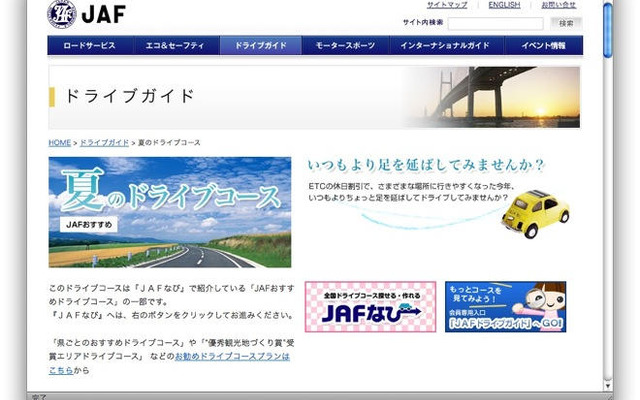Click the ドライブガイド breadcrumb link

pos(104,142)
